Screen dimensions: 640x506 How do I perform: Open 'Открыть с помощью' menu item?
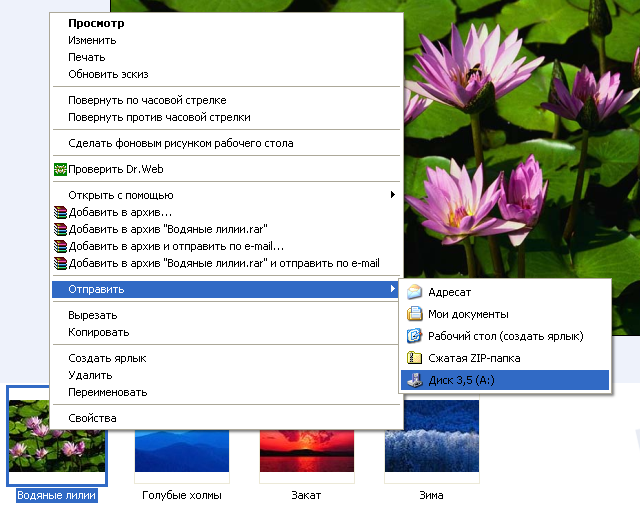pyautogui.click(x=226, y=195)
